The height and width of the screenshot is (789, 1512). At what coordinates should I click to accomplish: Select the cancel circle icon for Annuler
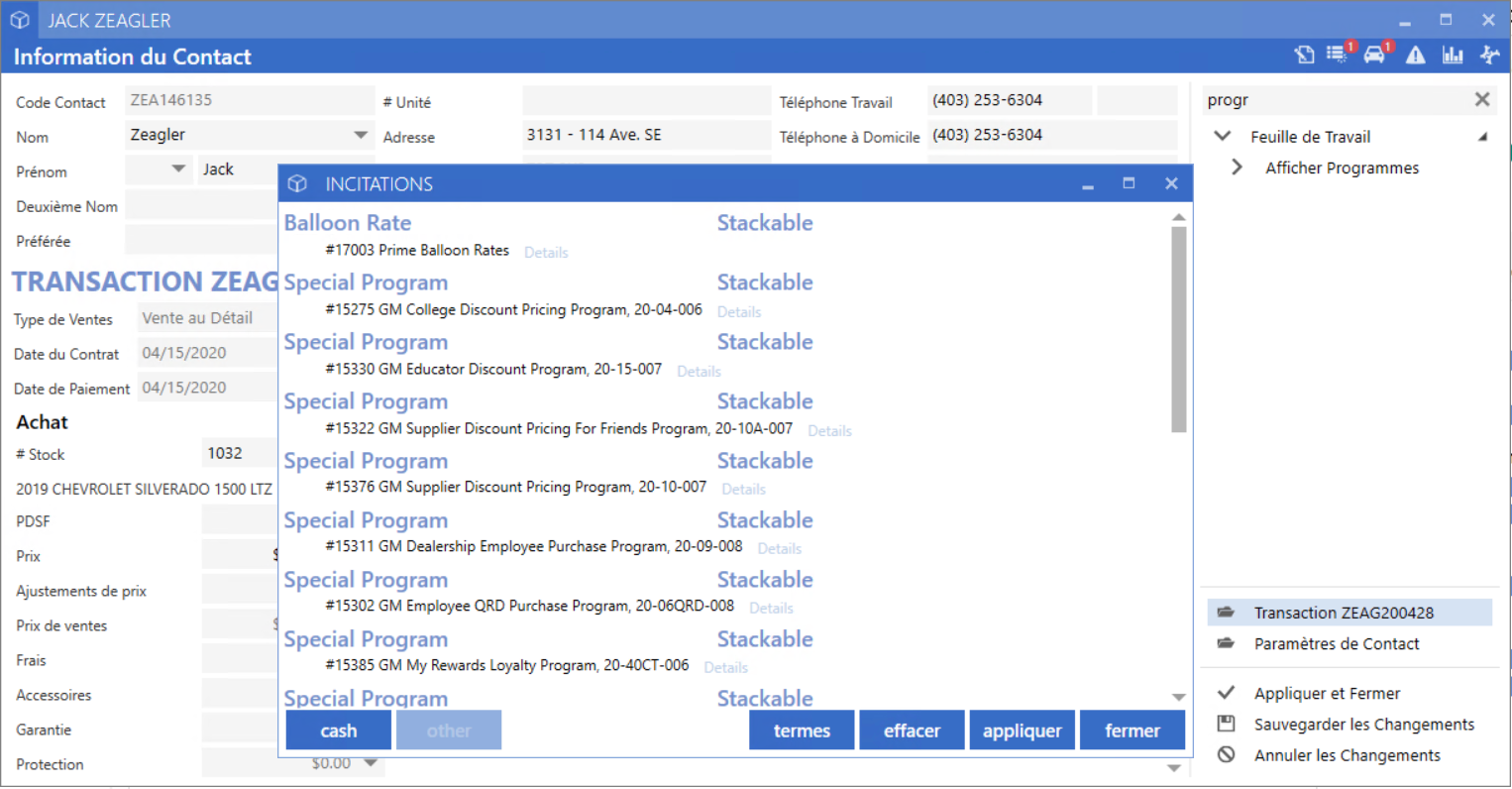[1226, 754]
